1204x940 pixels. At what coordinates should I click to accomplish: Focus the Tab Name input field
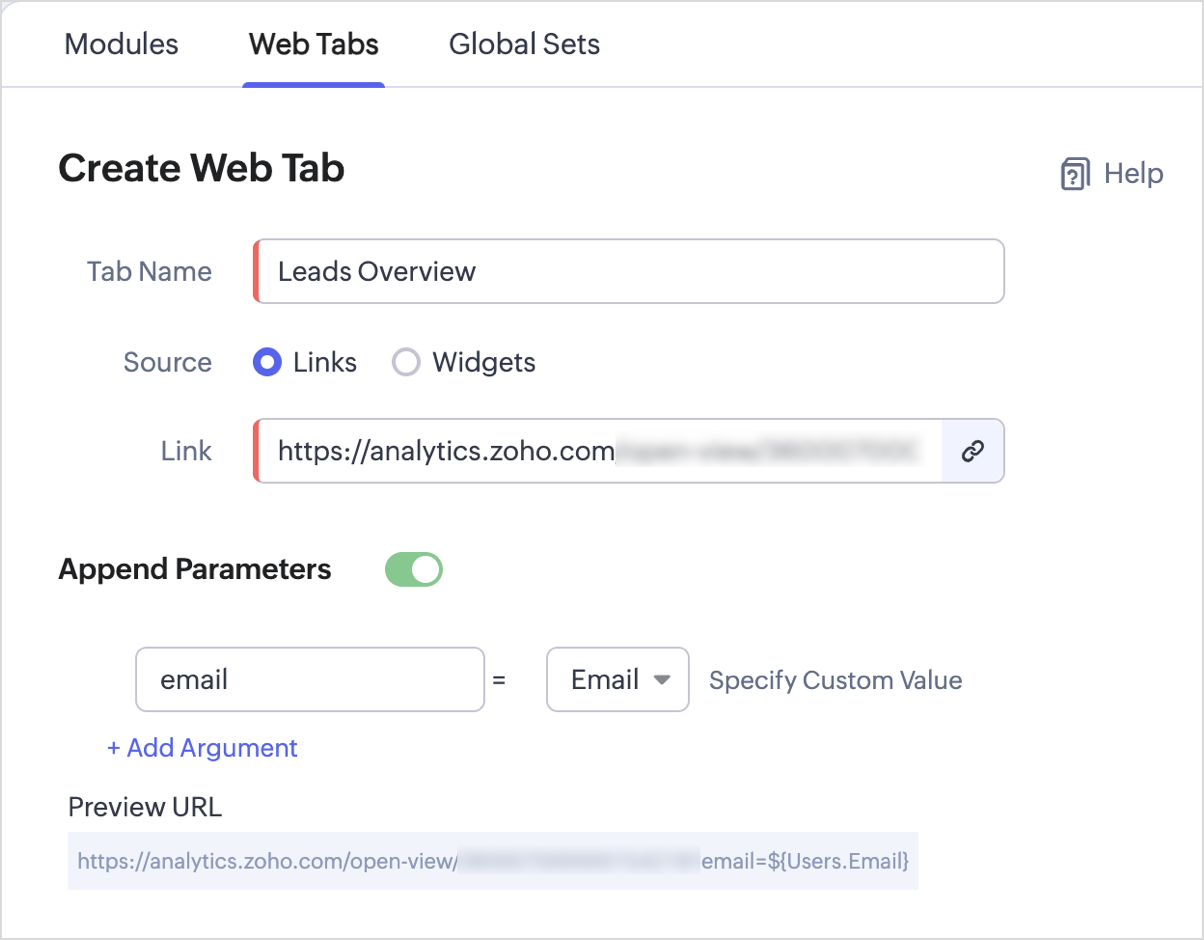coord(630,271)
